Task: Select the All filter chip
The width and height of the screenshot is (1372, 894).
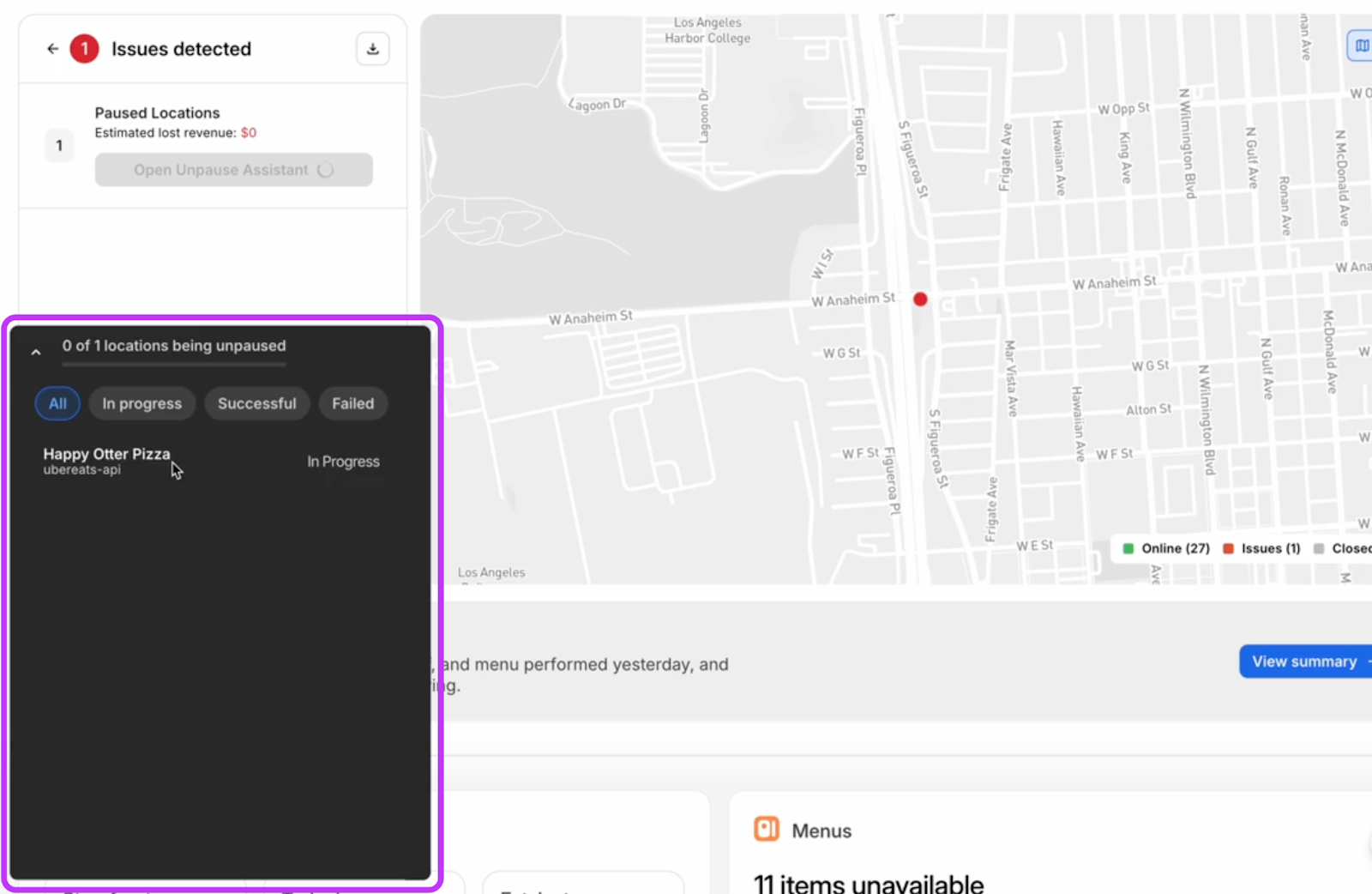Action: (57, 403)
